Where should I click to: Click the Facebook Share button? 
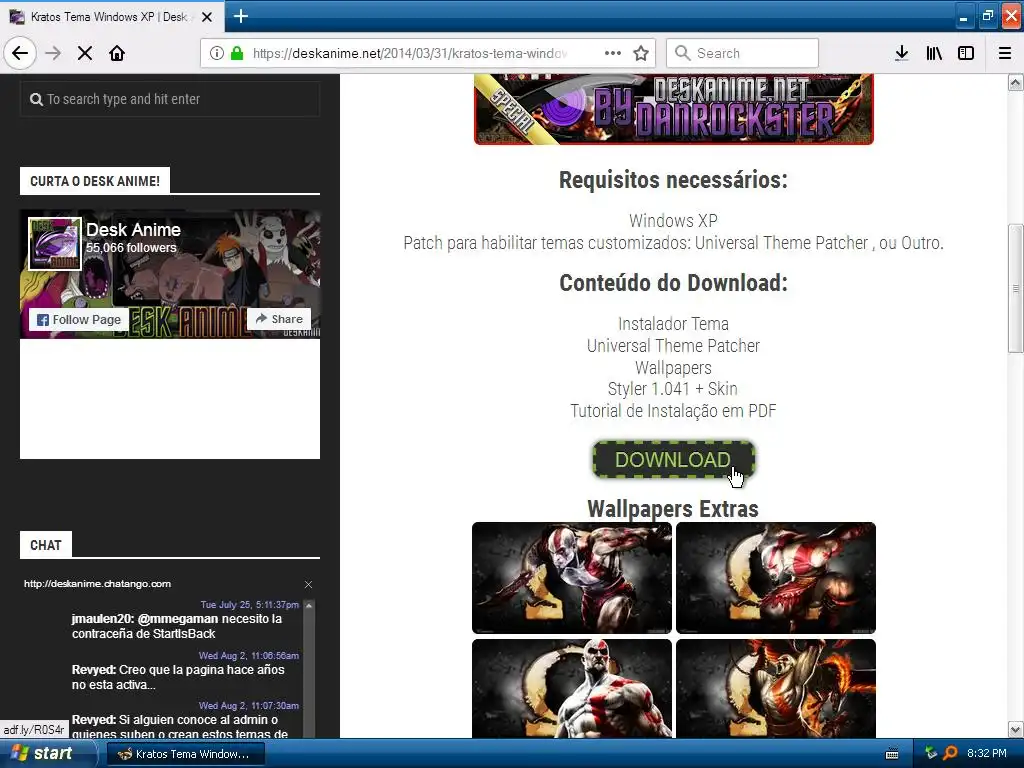click(279, 319)
